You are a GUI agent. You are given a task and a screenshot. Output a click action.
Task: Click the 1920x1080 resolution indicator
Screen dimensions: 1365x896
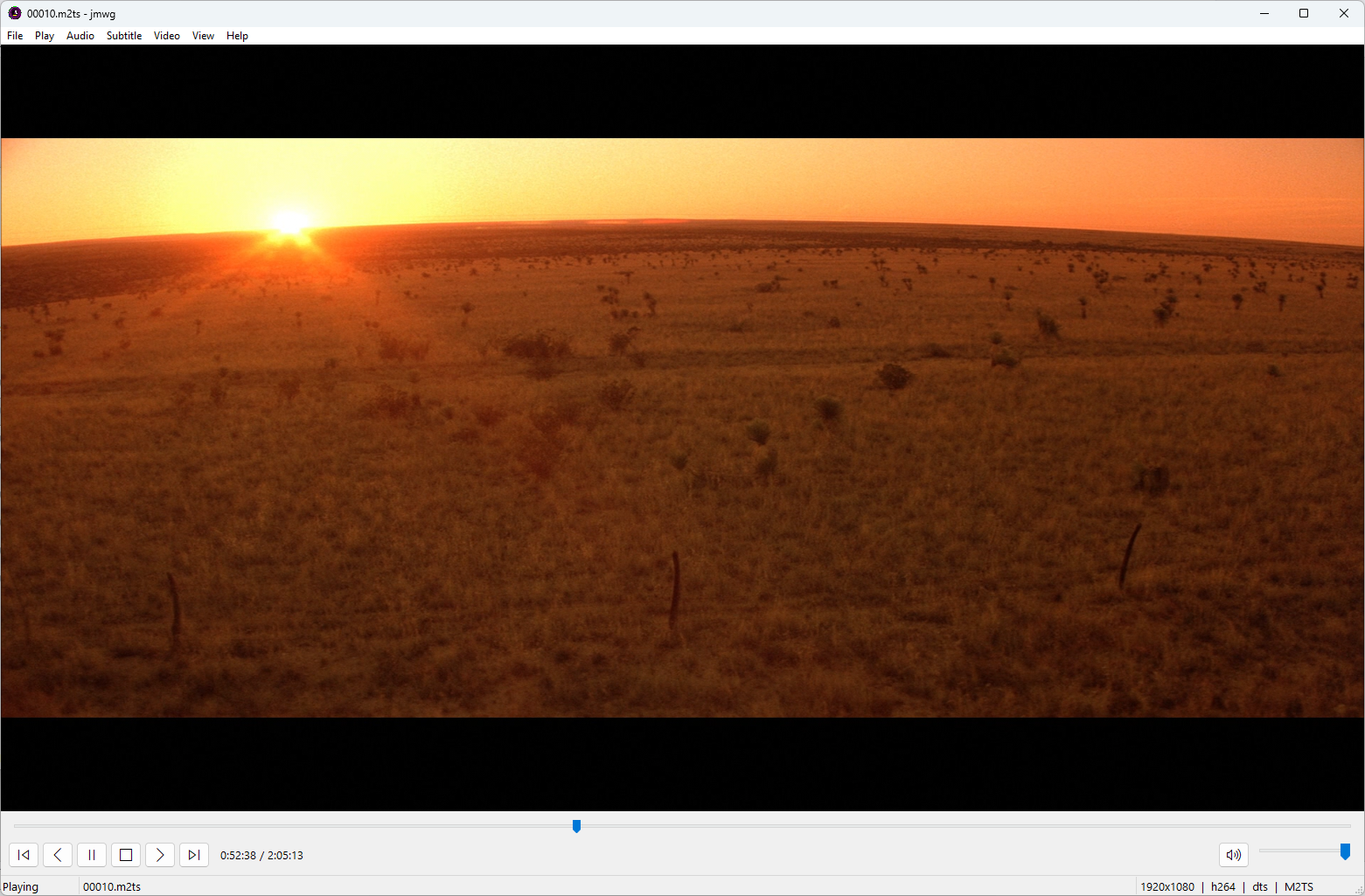(1167, 886)
